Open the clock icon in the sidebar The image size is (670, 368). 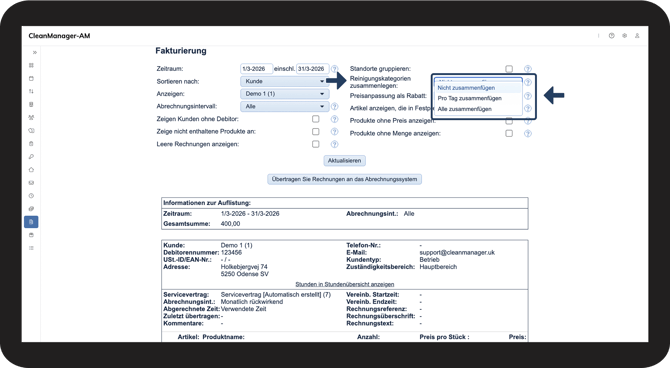31,196
